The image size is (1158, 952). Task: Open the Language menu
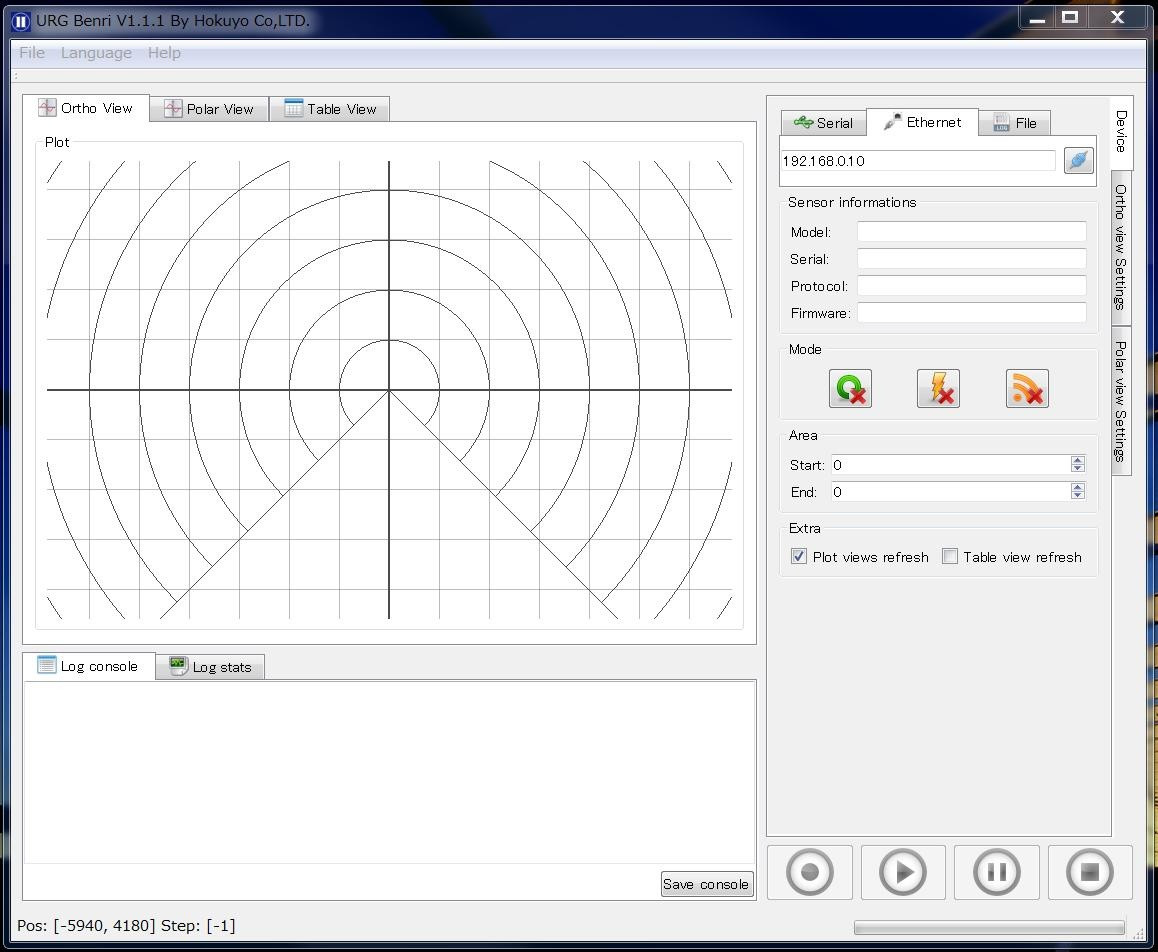(x=96, y=52)
